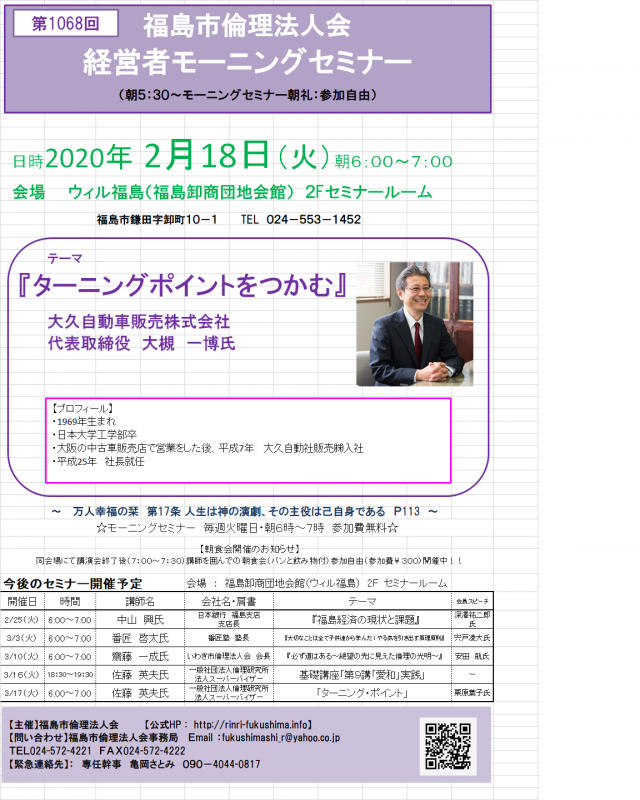This screenshot has height=800, width=640.
Task: Click the pink-bordered プロフィール box
Action: 250,442
